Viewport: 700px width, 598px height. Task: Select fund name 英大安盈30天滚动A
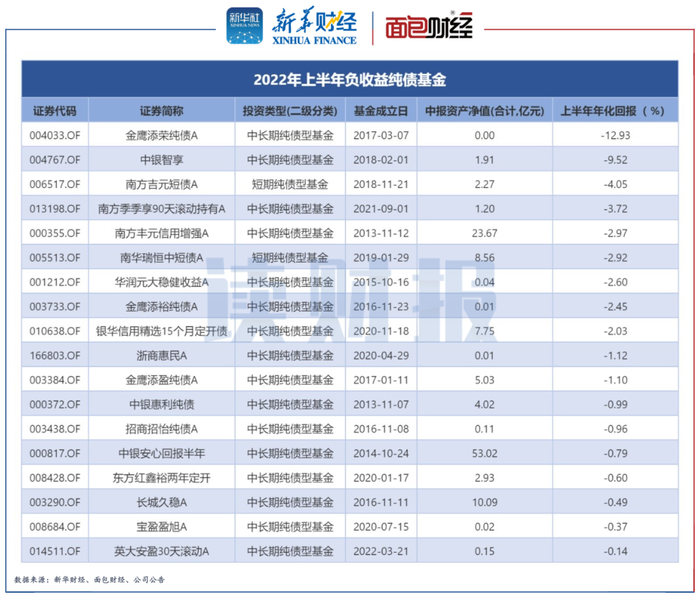(162, 552)
